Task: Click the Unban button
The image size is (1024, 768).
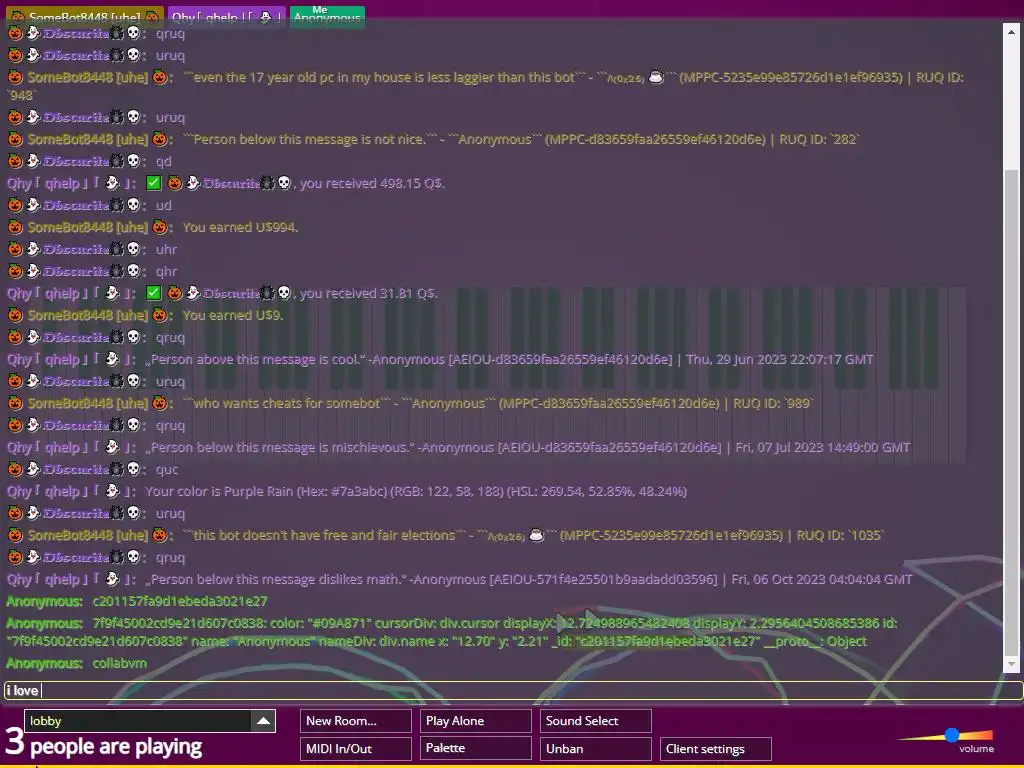Action: pyautogui.click(x=596, y=748)
